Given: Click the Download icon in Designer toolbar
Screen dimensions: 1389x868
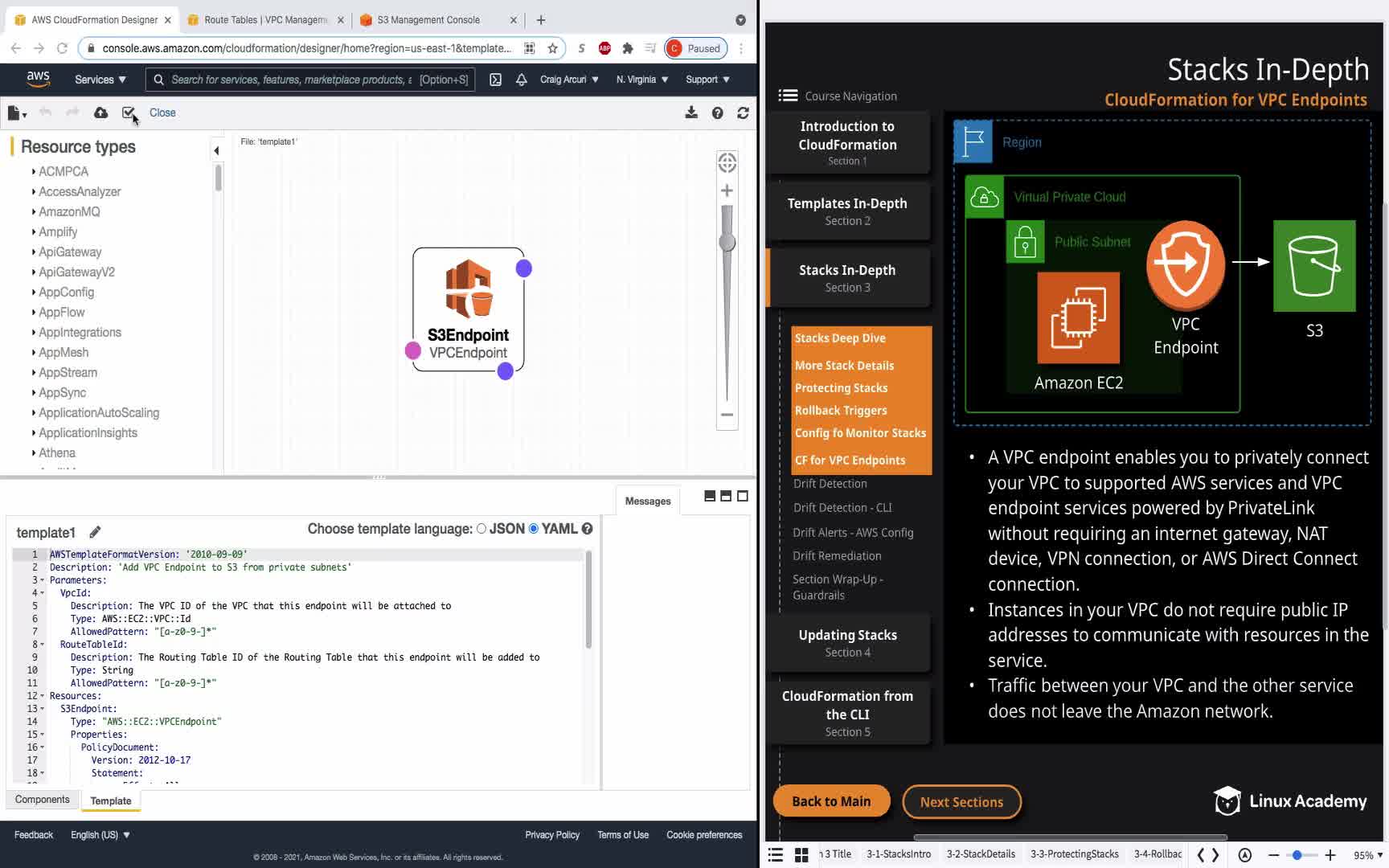Looking at the screenshot, I should point(691,113).
